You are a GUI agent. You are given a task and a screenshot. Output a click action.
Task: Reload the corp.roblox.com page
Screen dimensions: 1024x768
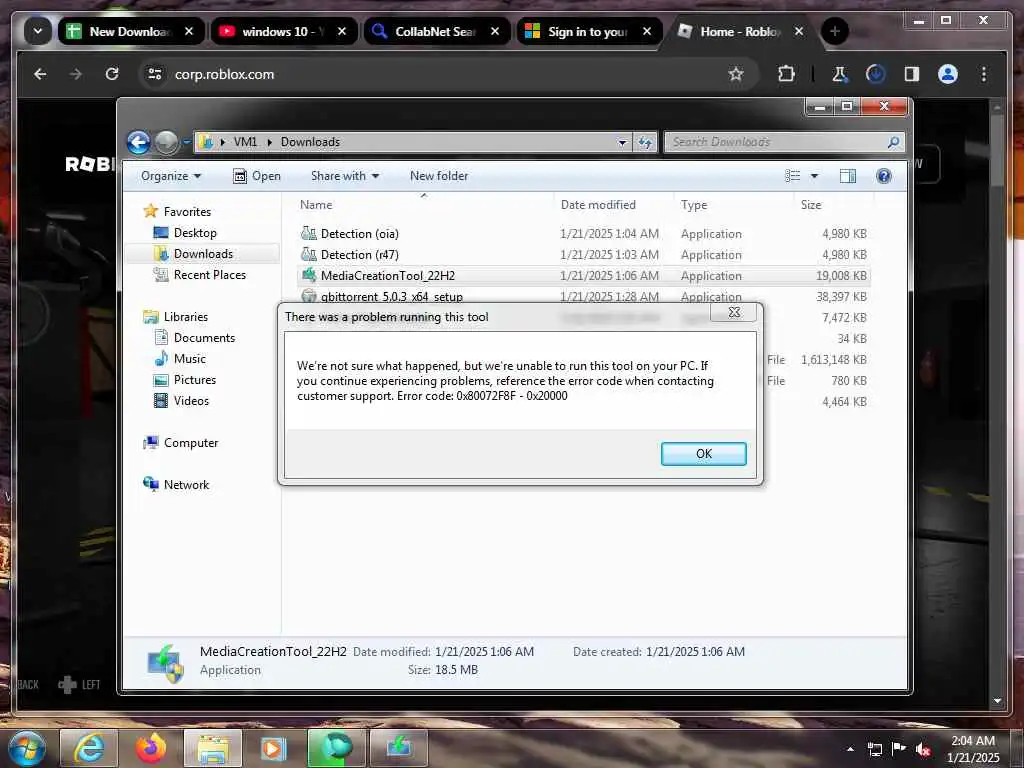coord(112,74)
